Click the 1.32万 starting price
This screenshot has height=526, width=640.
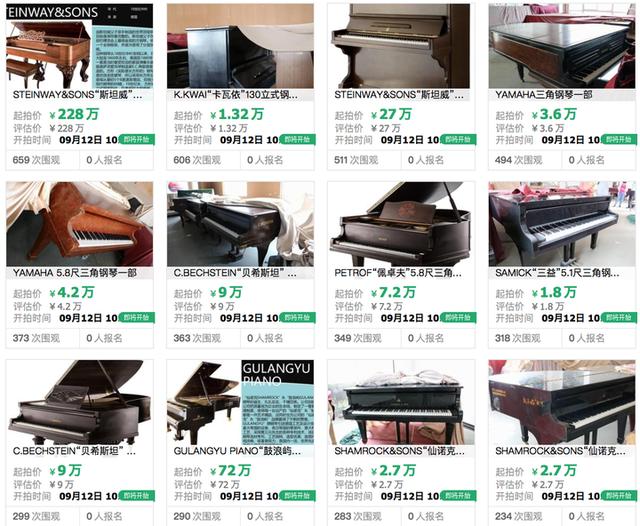(x=237, y=114)
